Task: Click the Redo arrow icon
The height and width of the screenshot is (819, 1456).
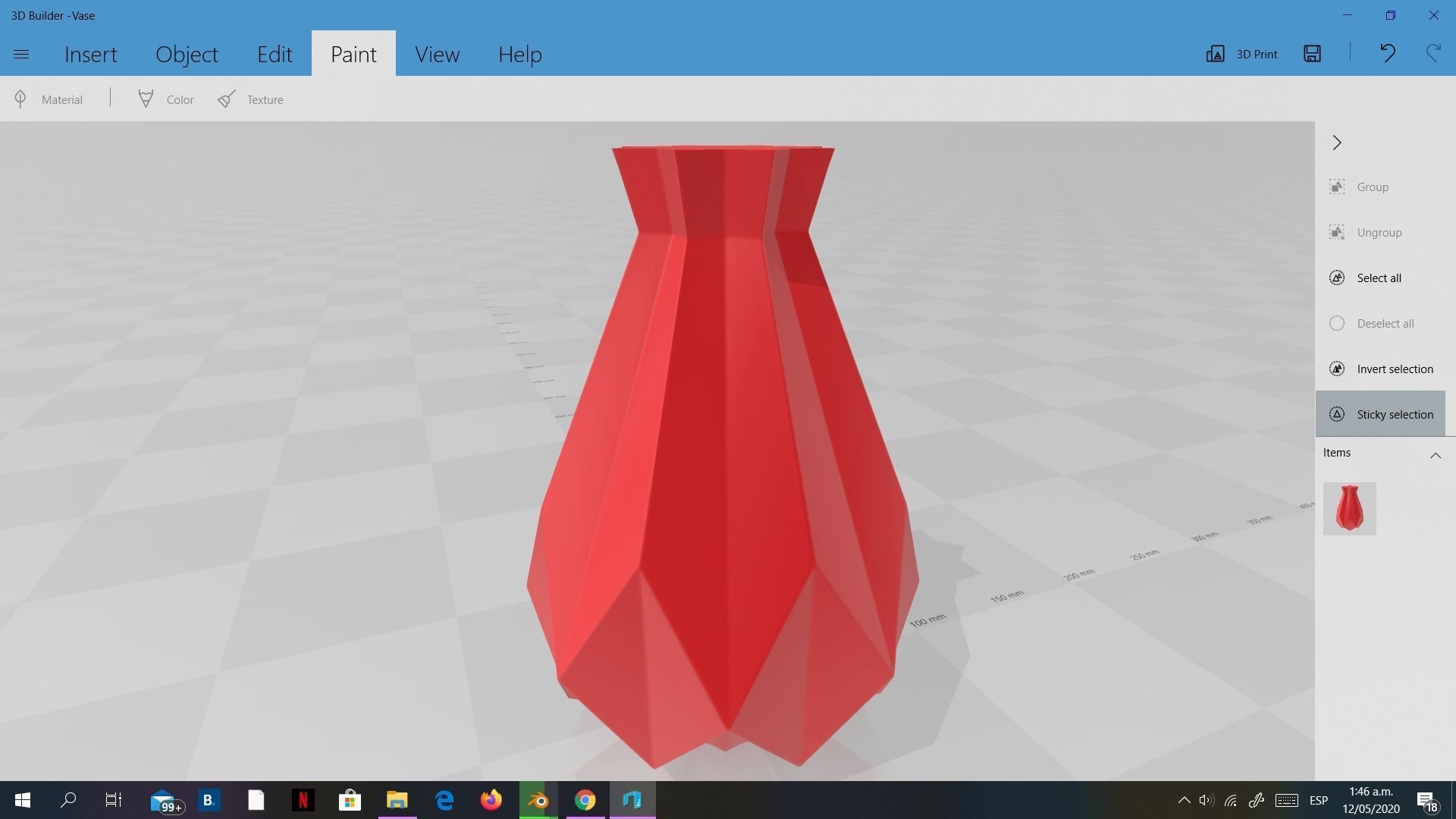Action: 1432,53
